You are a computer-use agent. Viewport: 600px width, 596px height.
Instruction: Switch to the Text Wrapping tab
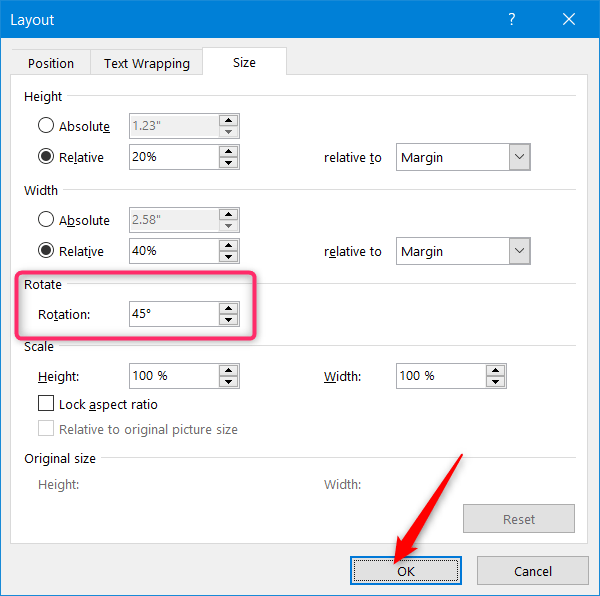point(147,63)
